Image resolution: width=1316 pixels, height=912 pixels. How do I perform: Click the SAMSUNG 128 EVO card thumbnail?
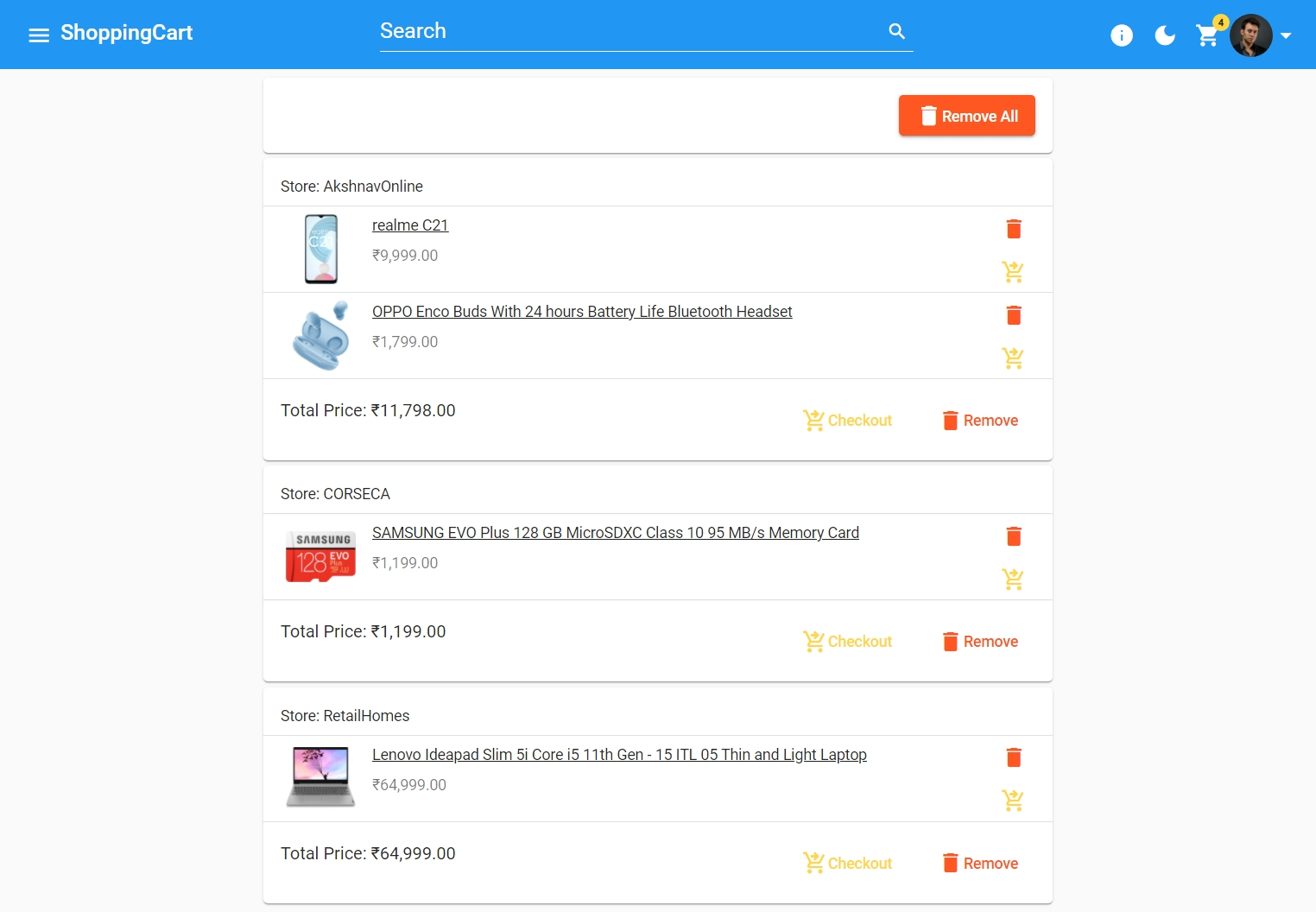(x=321, y=557)
